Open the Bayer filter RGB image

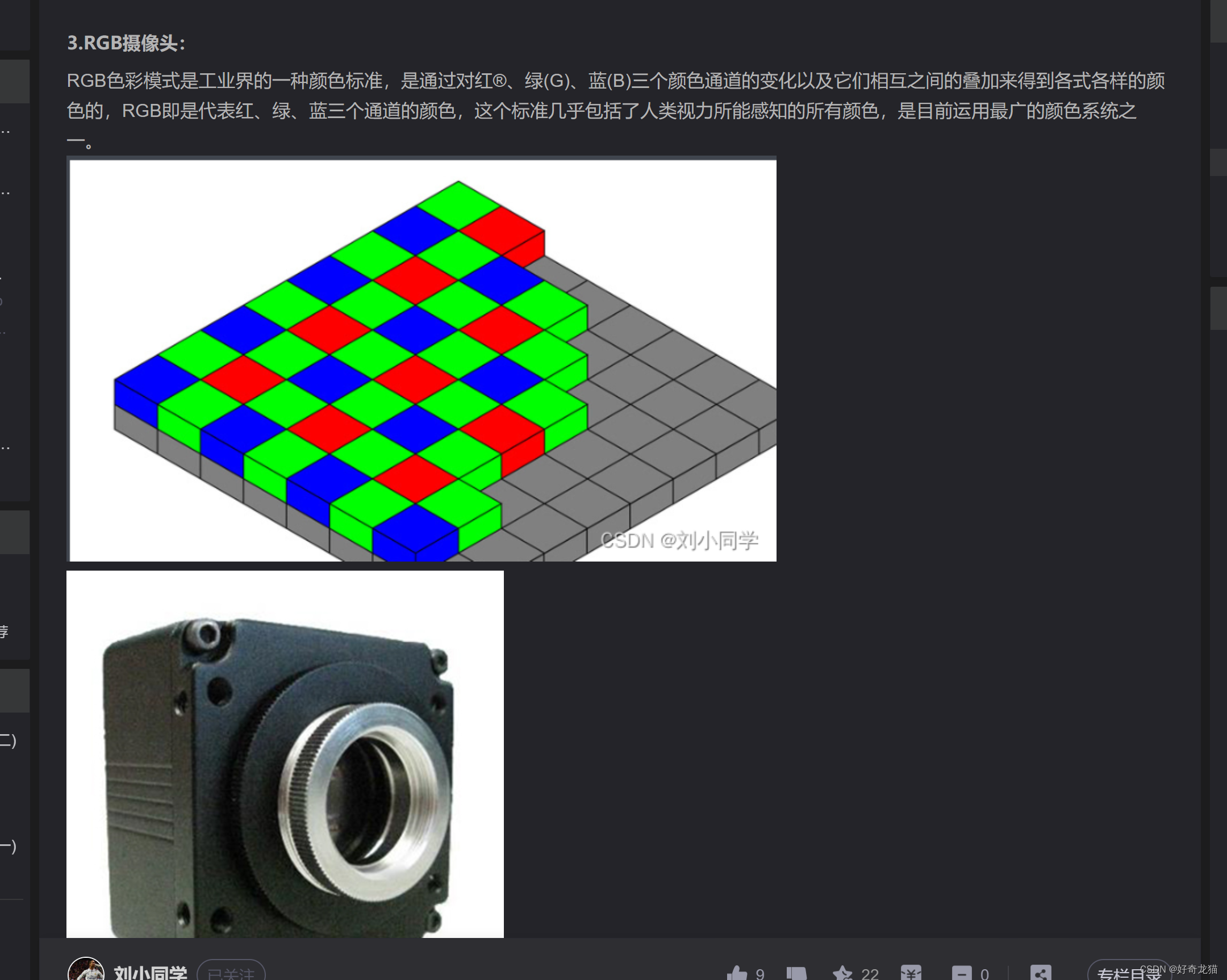(422, 359)
